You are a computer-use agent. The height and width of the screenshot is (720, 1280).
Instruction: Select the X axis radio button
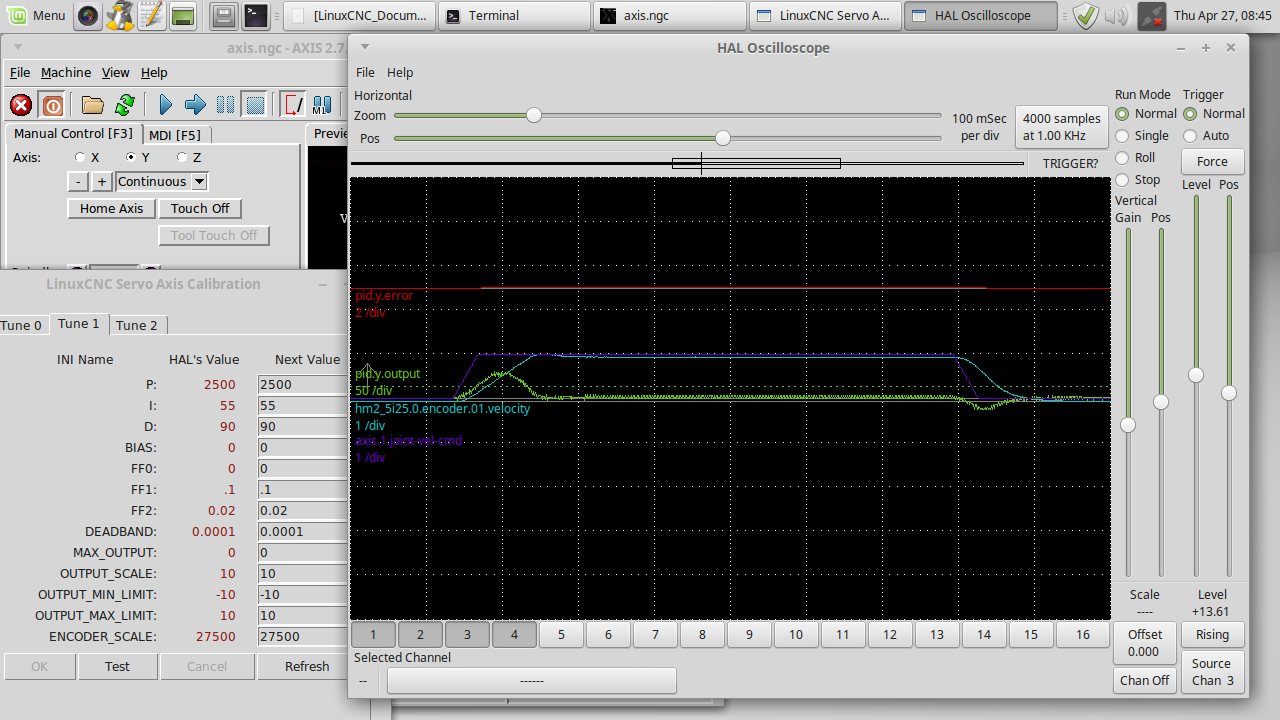(x=80, y=157)
